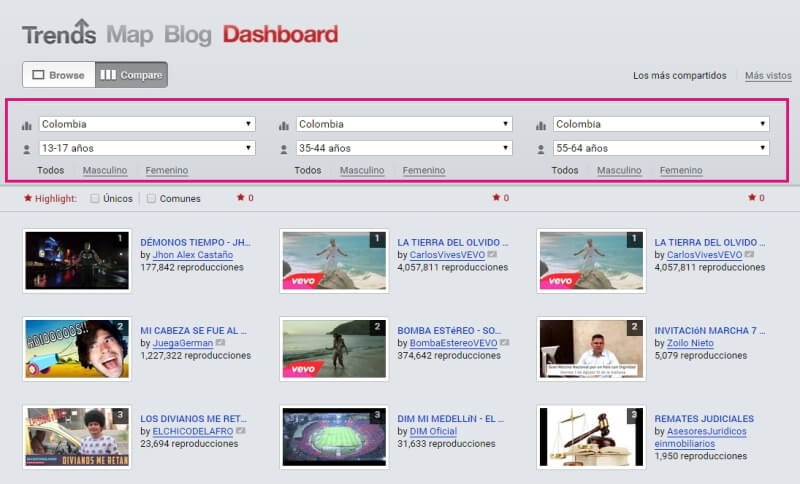
Task: Open the middle column Colombia country dropdown
Action: pyautogui.click(x=404, y=124)
